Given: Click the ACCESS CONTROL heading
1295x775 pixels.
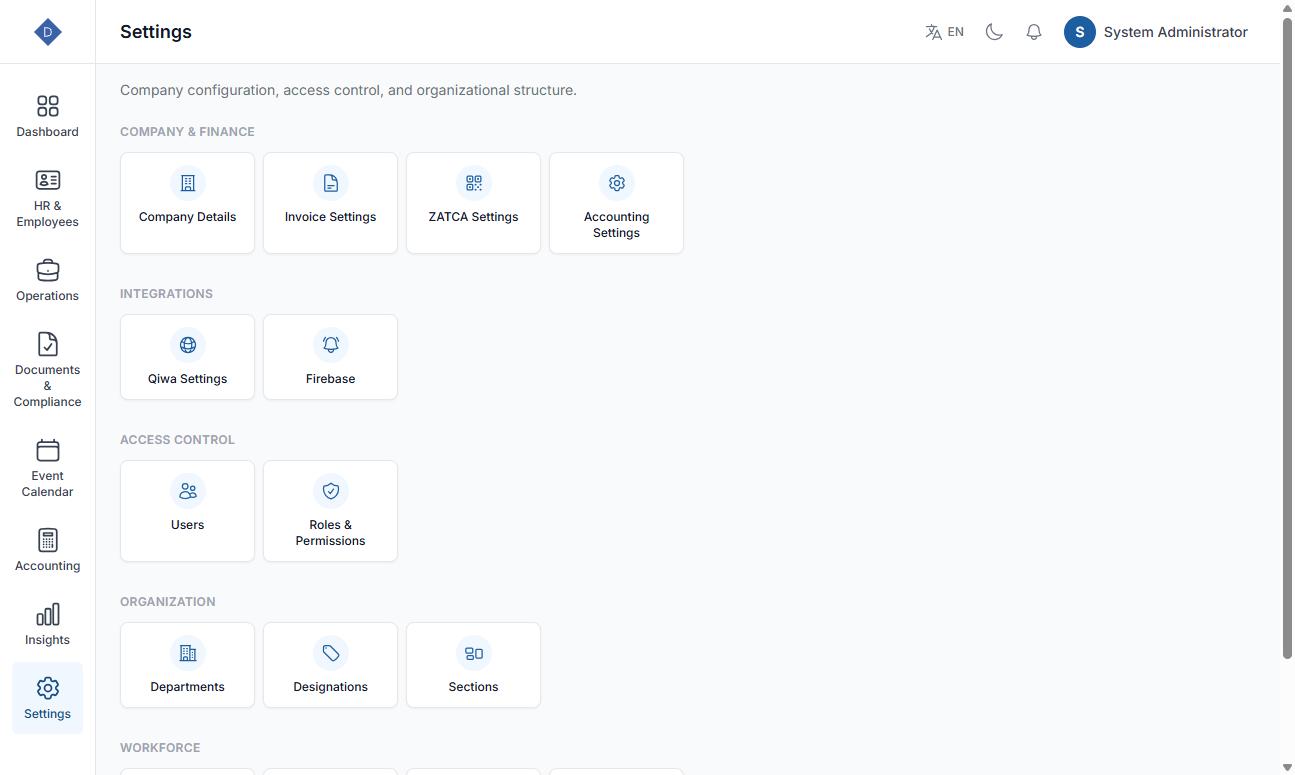Looking at the screenshot, I should (x=177, y=440).
